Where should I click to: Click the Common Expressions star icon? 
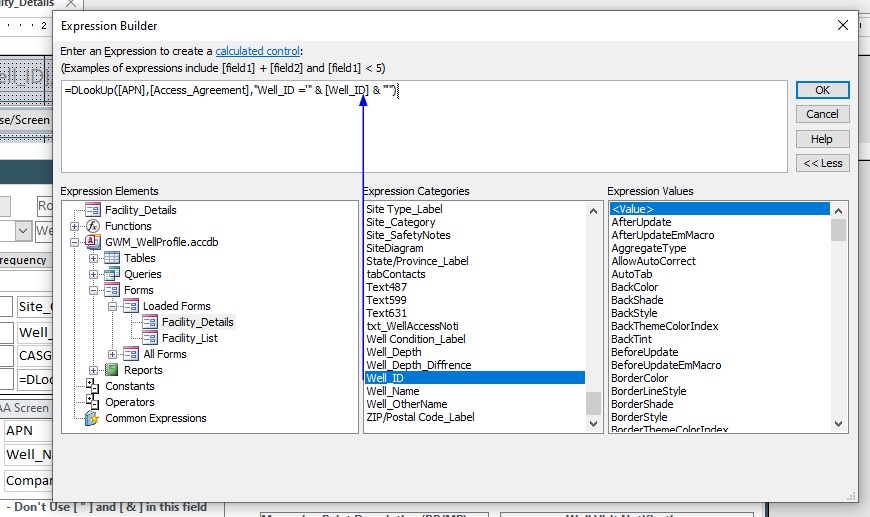92,418
